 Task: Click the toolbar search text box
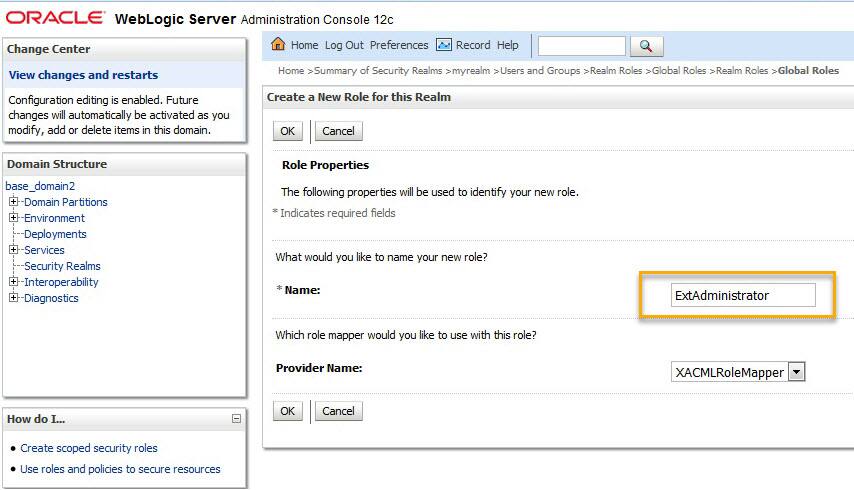click(582, 46)
